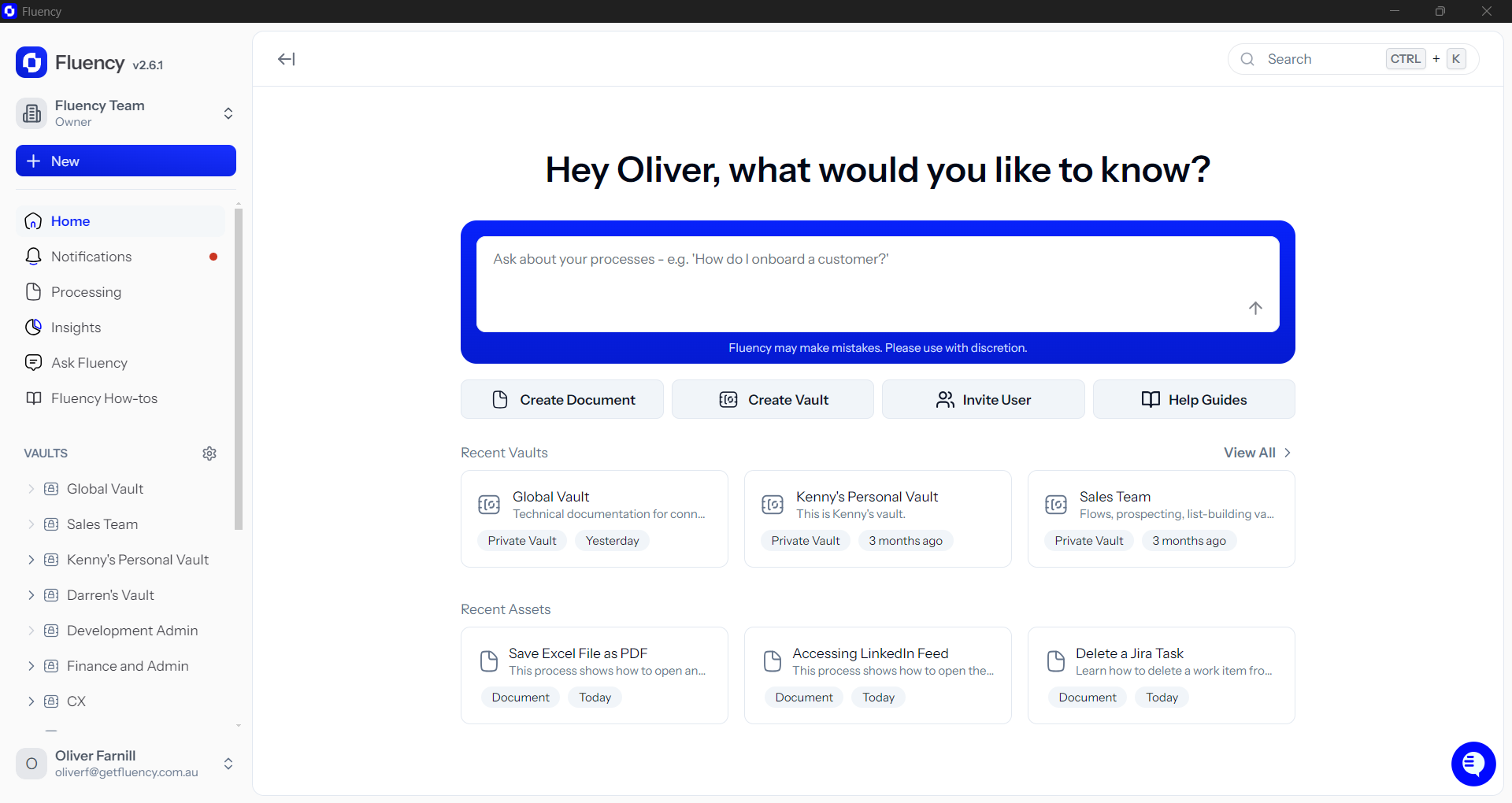Open the chat support bubble

pos(1473,764)
